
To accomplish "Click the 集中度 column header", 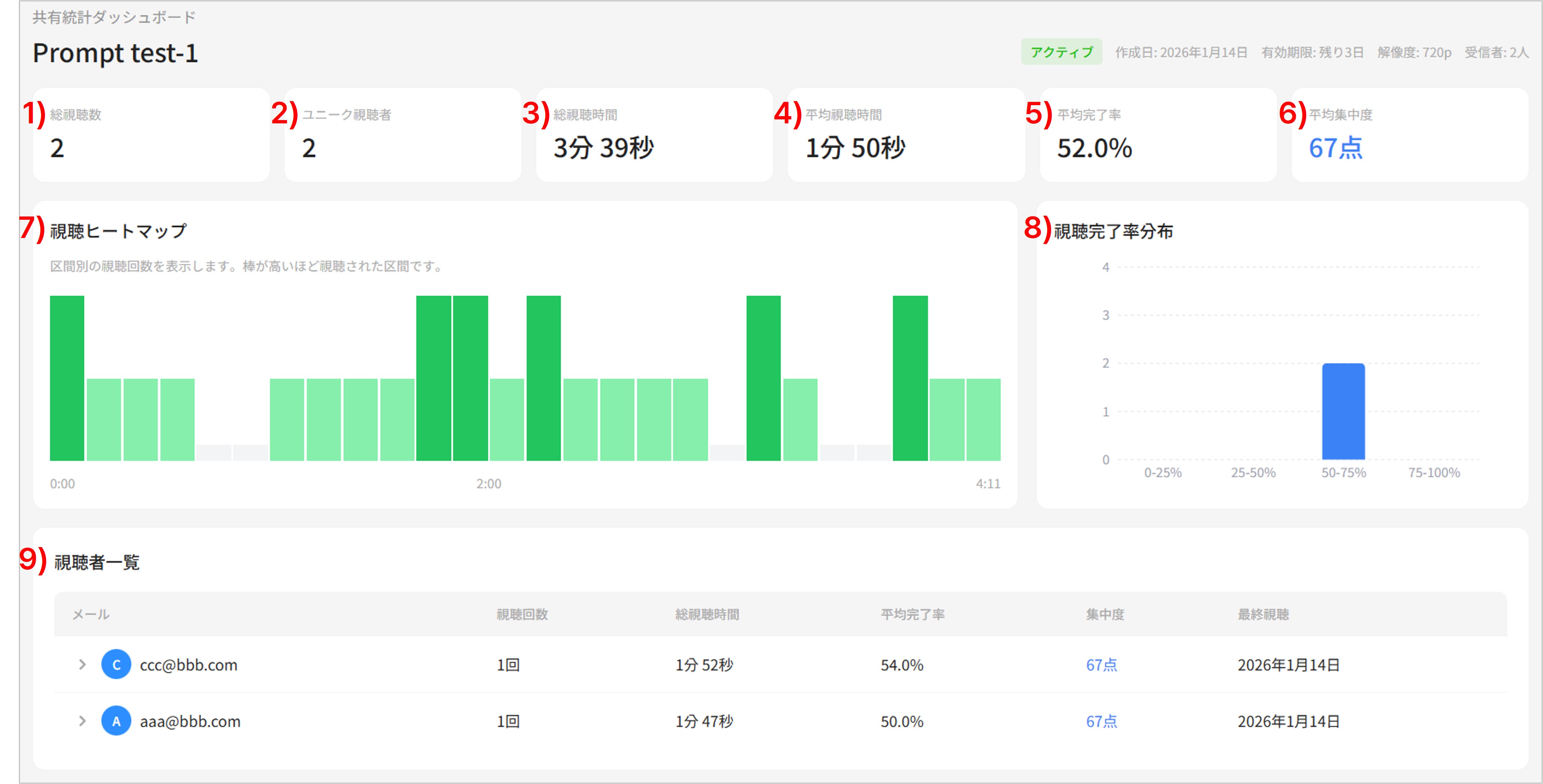I will (x=1105, y=614).
